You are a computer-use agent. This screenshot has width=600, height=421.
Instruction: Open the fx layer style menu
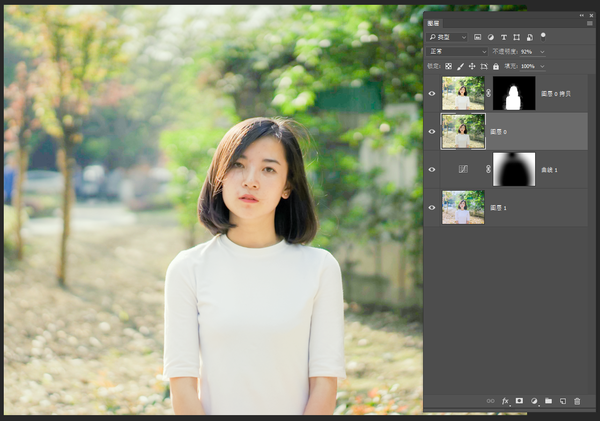click(x=505, y=401)
